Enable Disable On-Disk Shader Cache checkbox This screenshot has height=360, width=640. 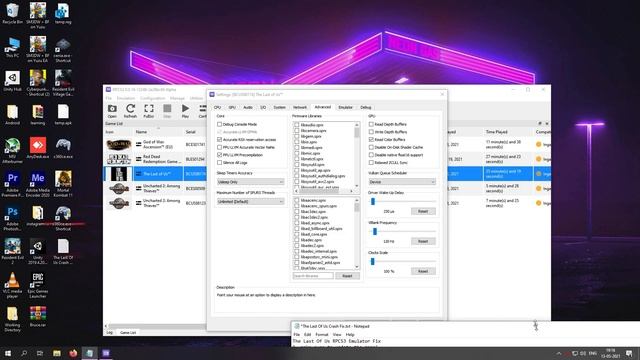point(371,147)
